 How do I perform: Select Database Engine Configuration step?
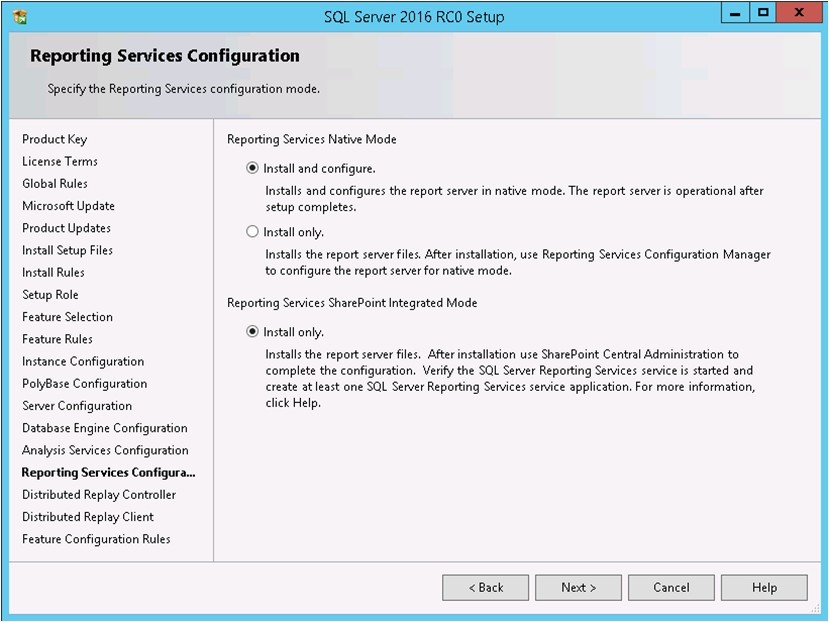105,428
